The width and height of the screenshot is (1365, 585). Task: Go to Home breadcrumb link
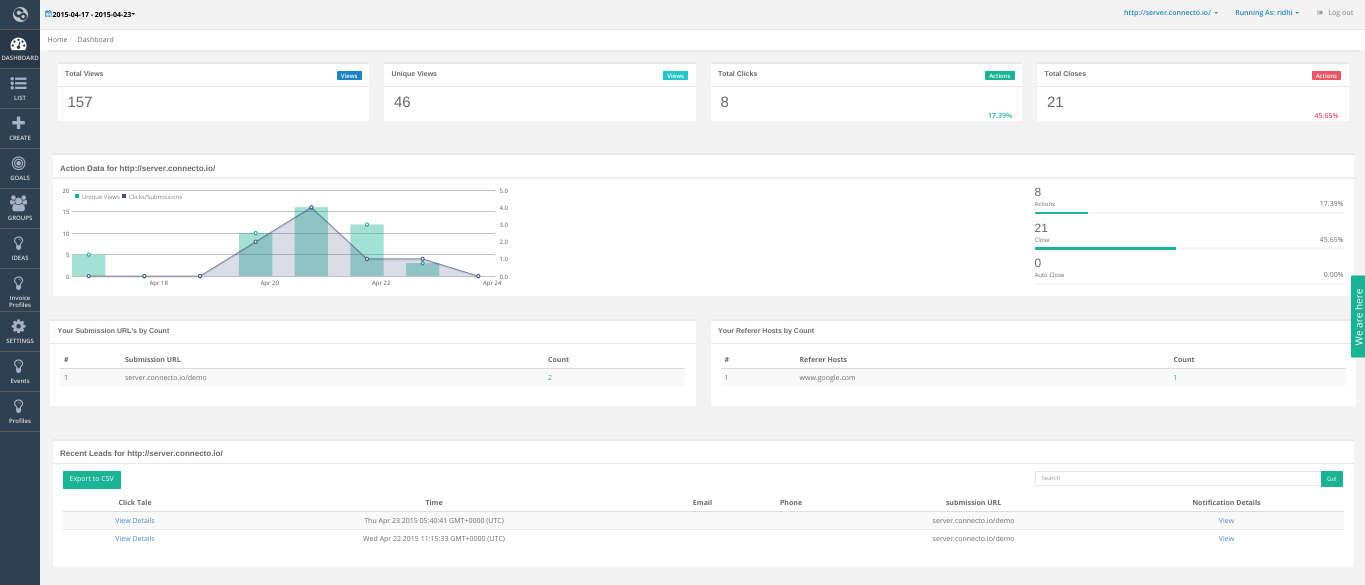pos(57,40)
